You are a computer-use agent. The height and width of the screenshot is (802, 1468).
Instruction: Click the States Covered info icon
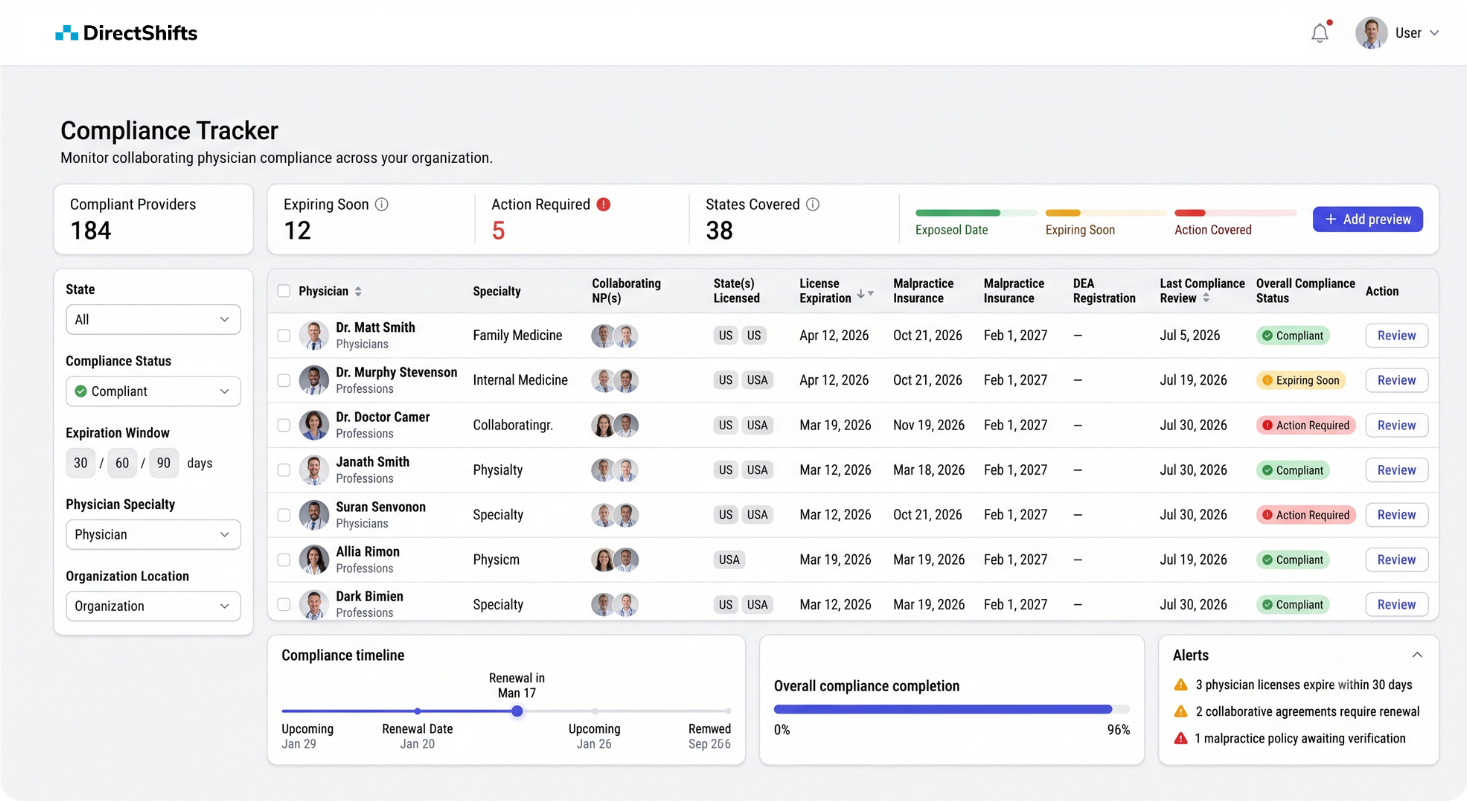[813, 204]
